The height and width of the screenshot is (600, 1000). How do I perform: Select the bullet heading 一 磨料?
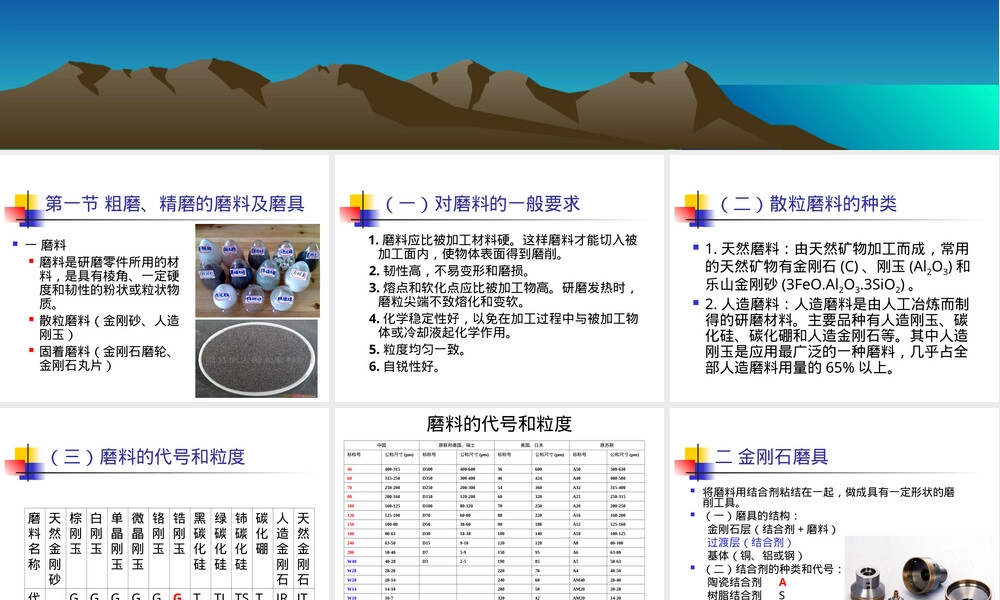coord(45,245)
